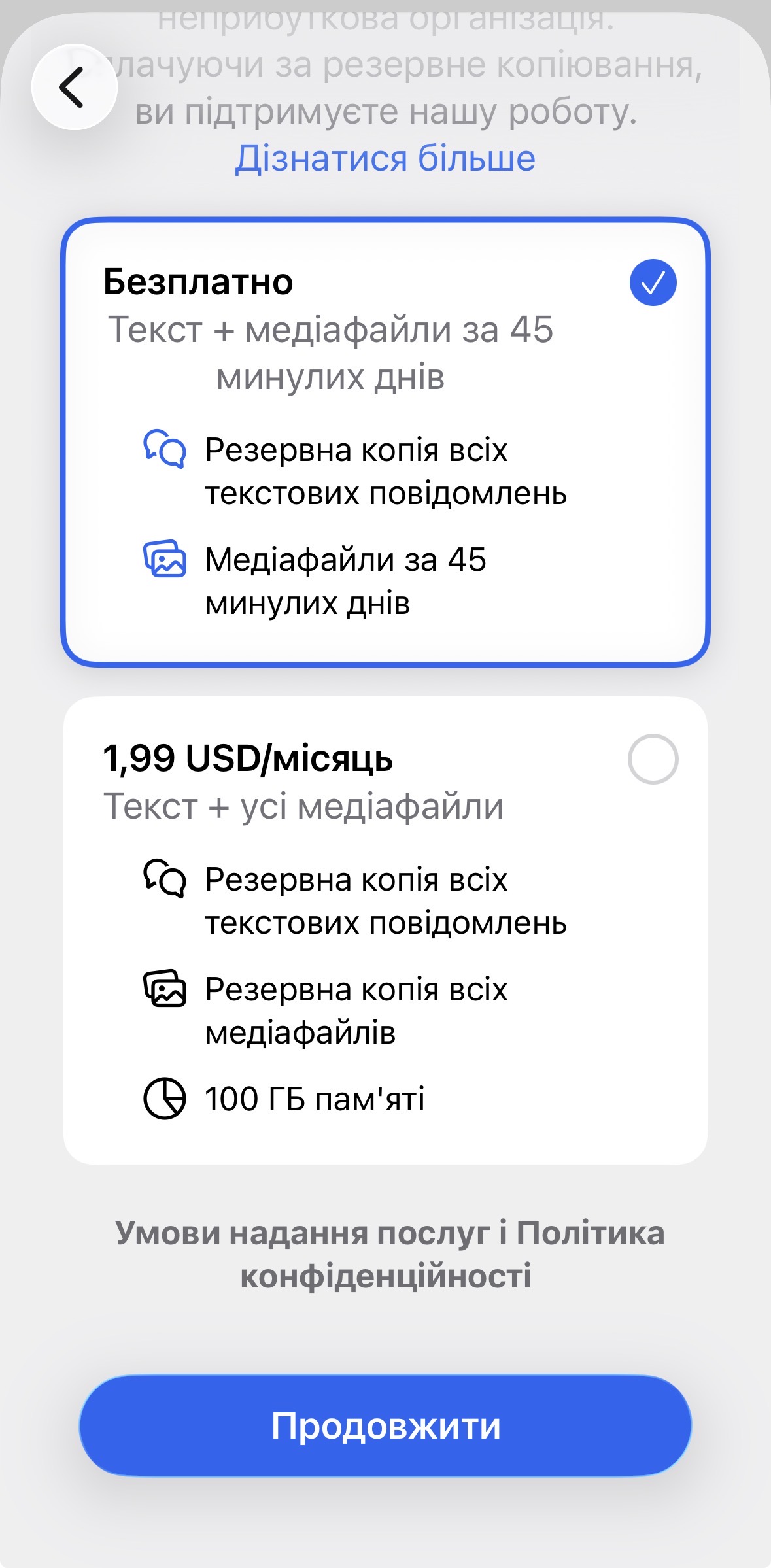Choose the Безплатно plan title
Screen dimensions: 771x1568
(198, 282)
